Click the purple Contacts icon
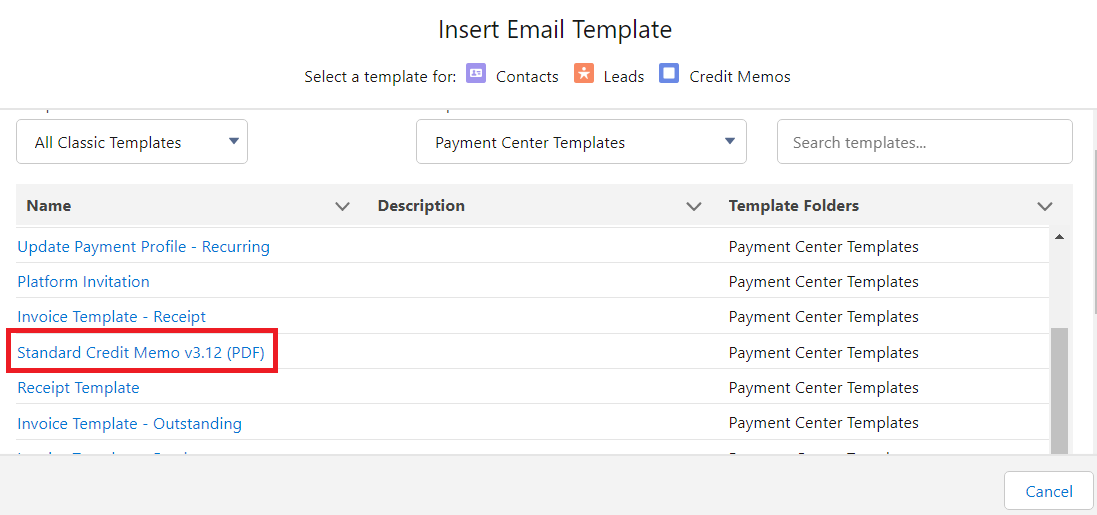The width and height of the screenshot is (1097, 515). coord(476,74)
